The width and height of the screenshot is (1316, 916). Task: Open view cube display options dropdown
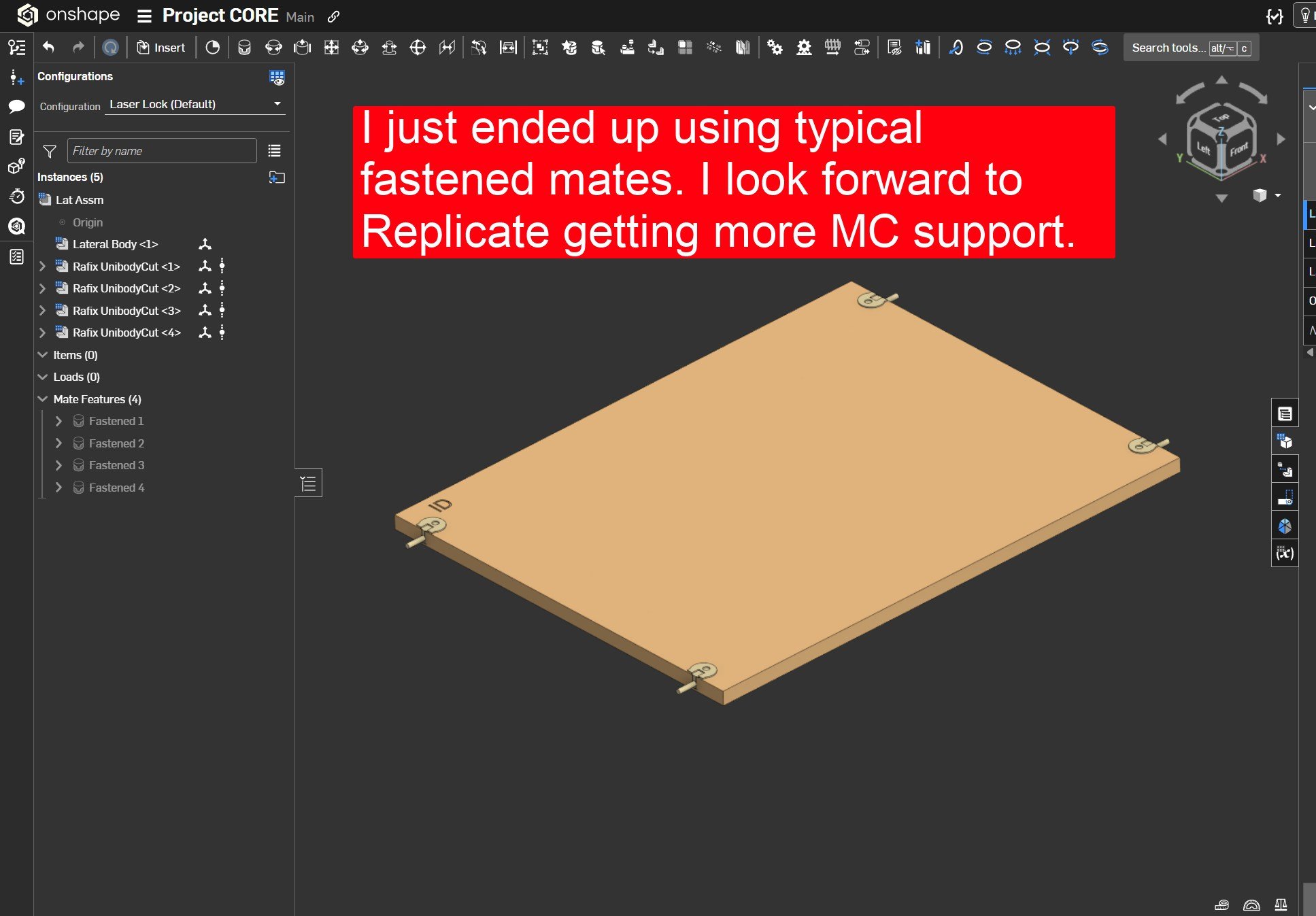tap(1277, 196)
